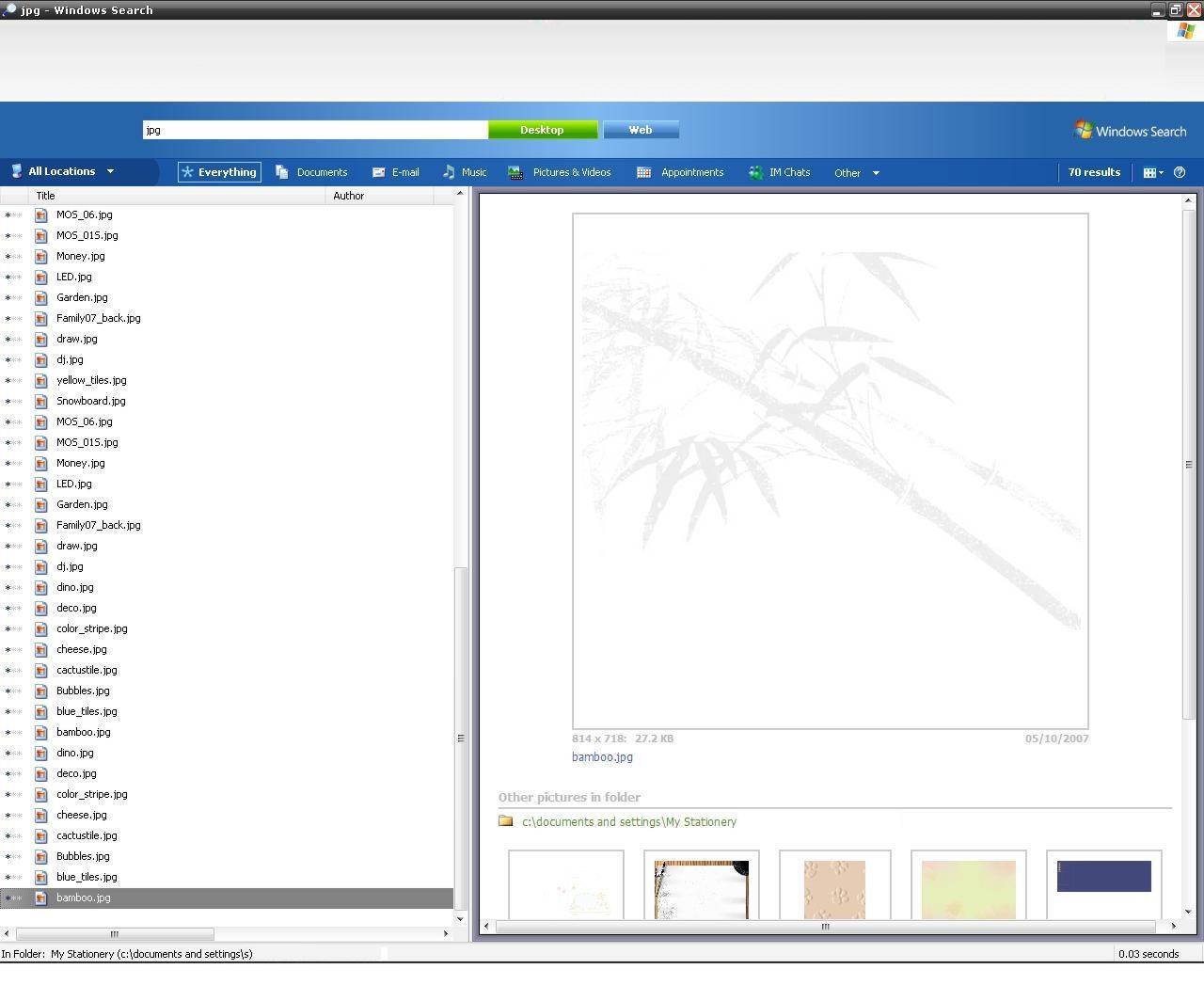
Task: Open the E-mail results filter
Action: tap(395, 172)
